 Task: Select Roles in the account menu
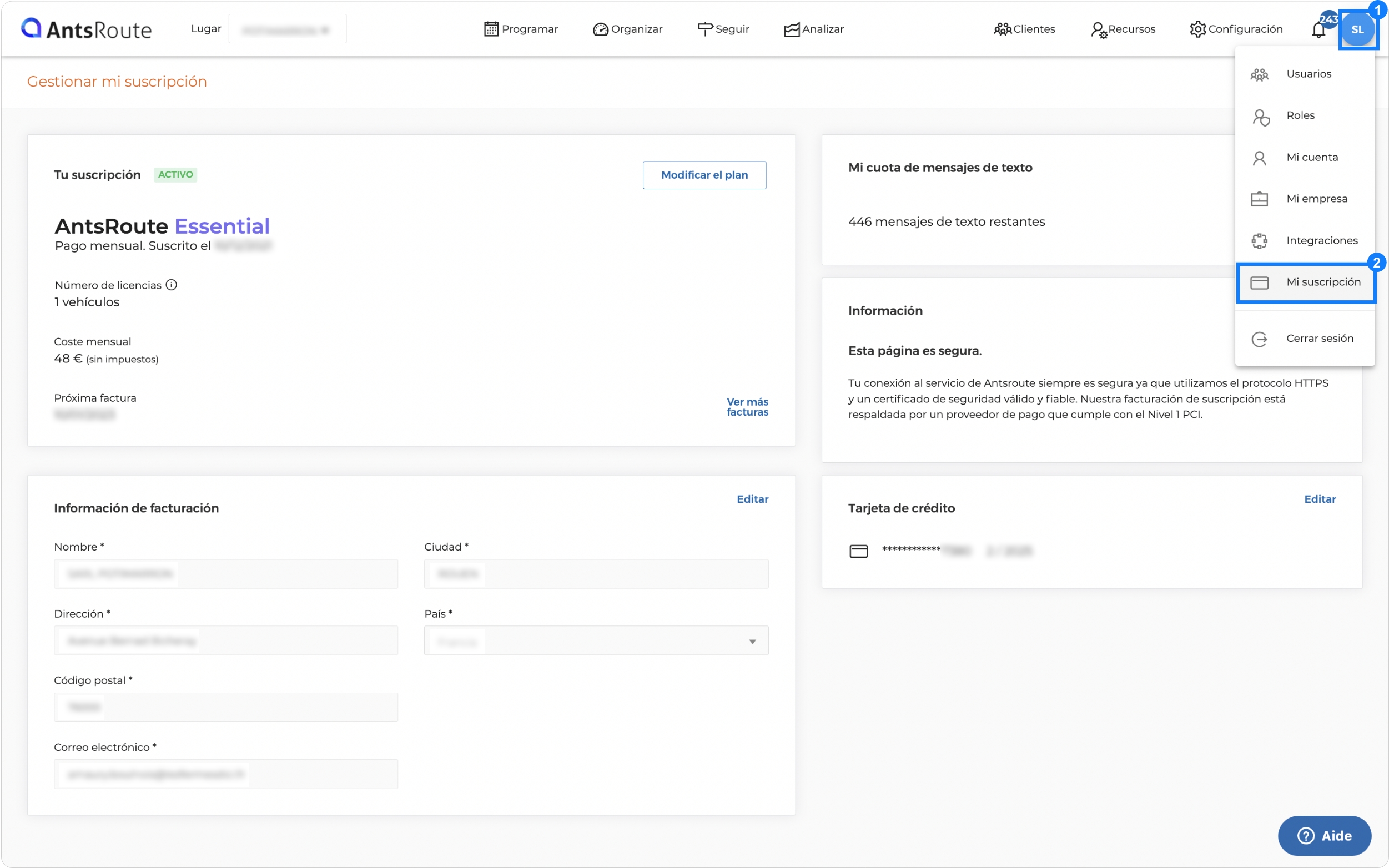1305,115
